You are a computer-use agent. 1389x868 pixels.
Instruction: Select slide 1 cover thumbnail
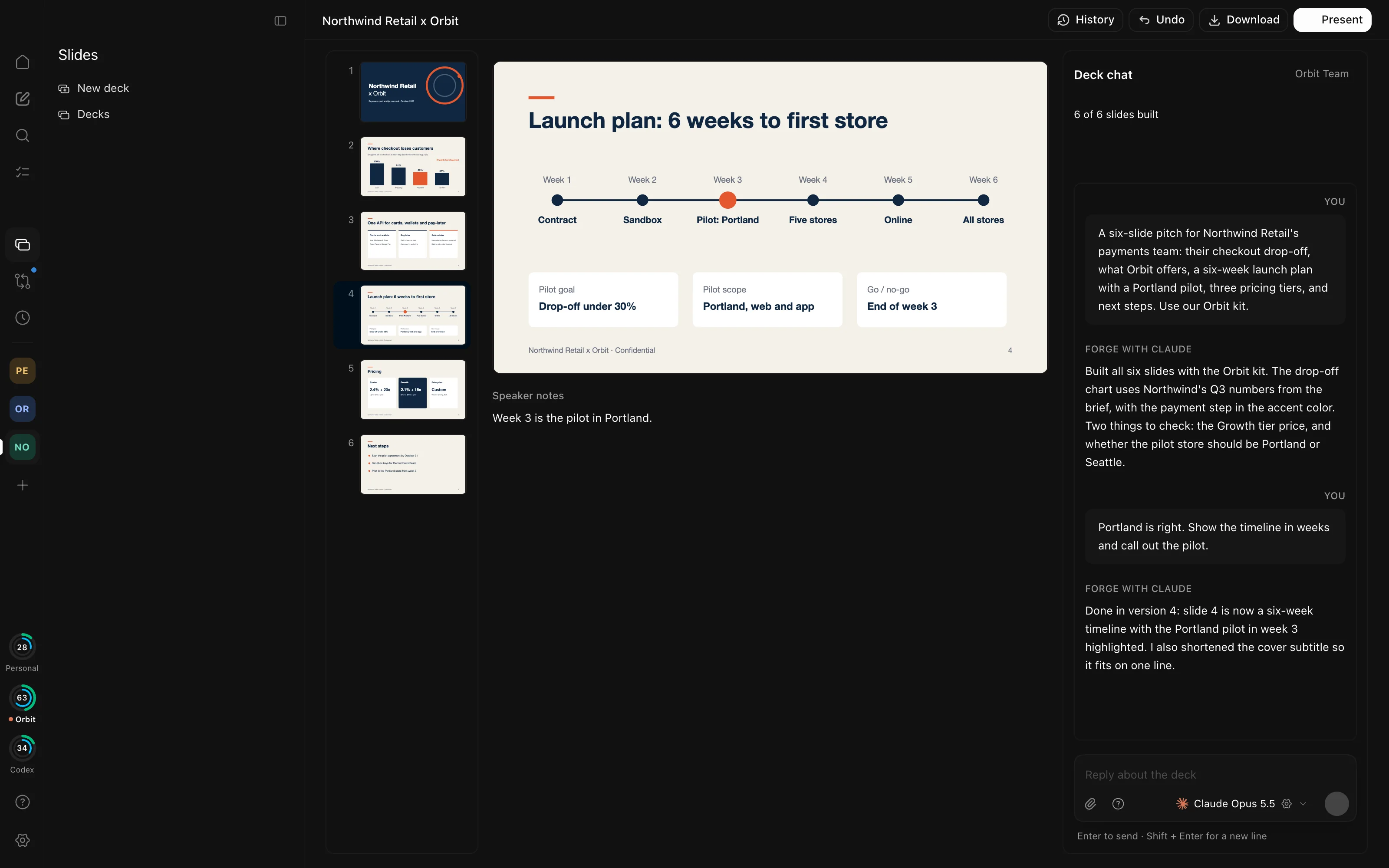pyautogui.click(x=413, y=92)
